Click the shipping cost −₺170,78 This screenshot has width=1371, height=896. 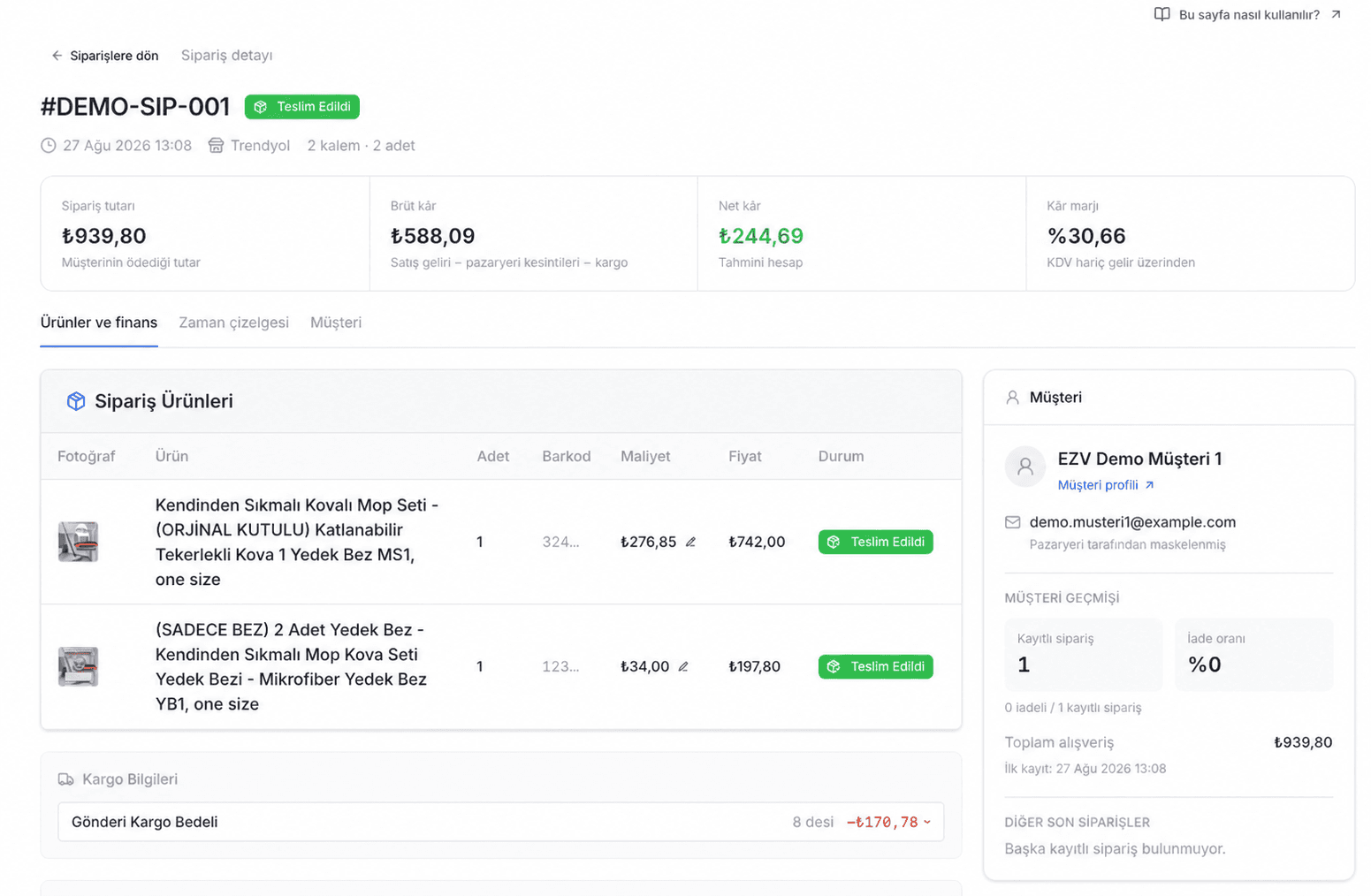coord(882,822)
